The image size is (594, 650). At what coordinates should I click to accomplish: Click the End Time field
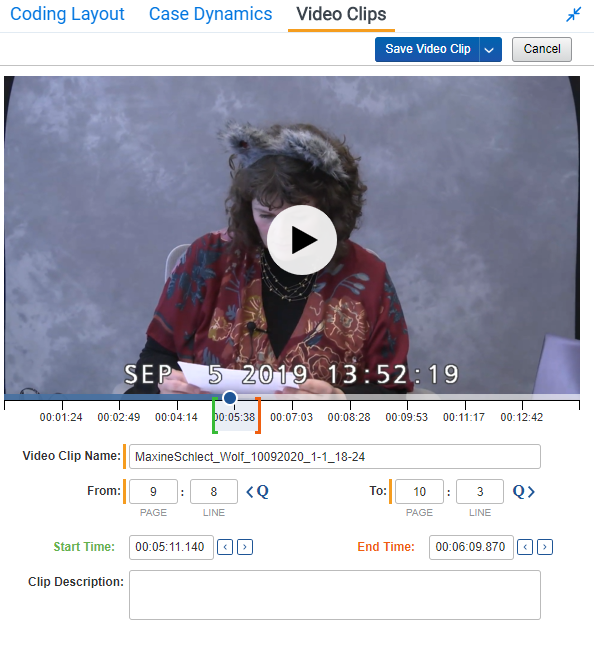coord(471,547)
